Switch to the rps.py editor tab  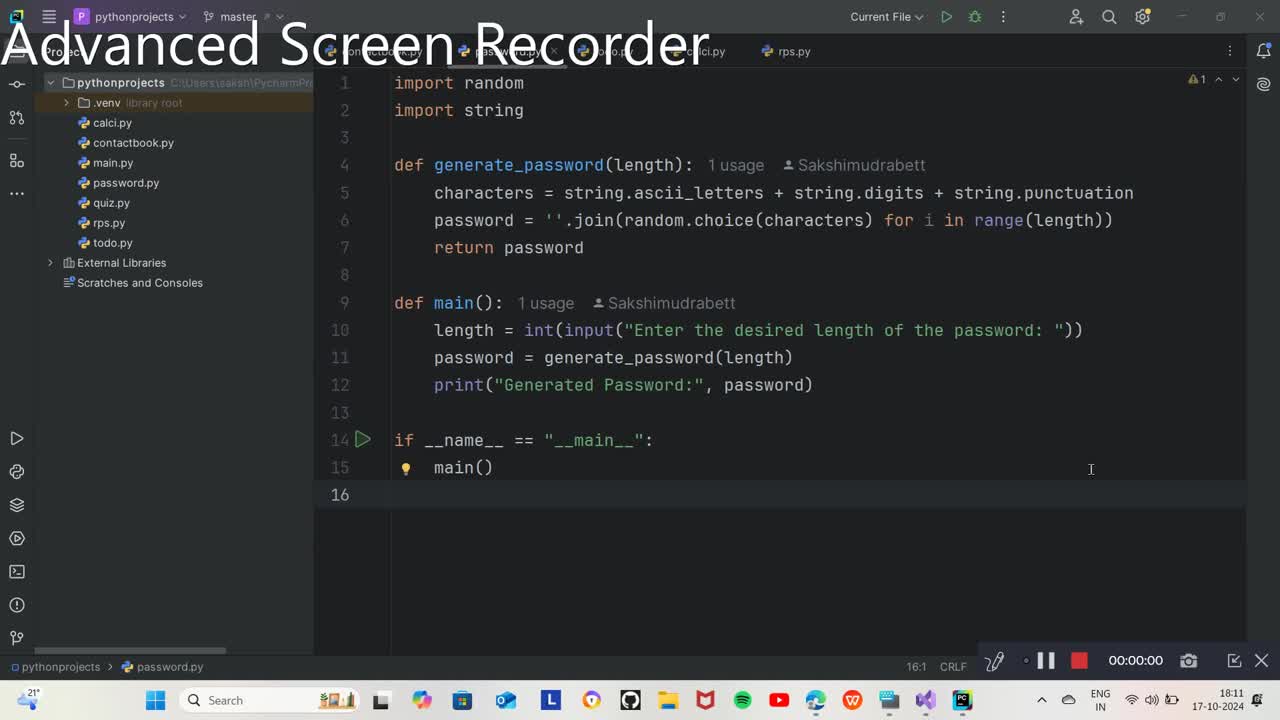click(793, 51)
